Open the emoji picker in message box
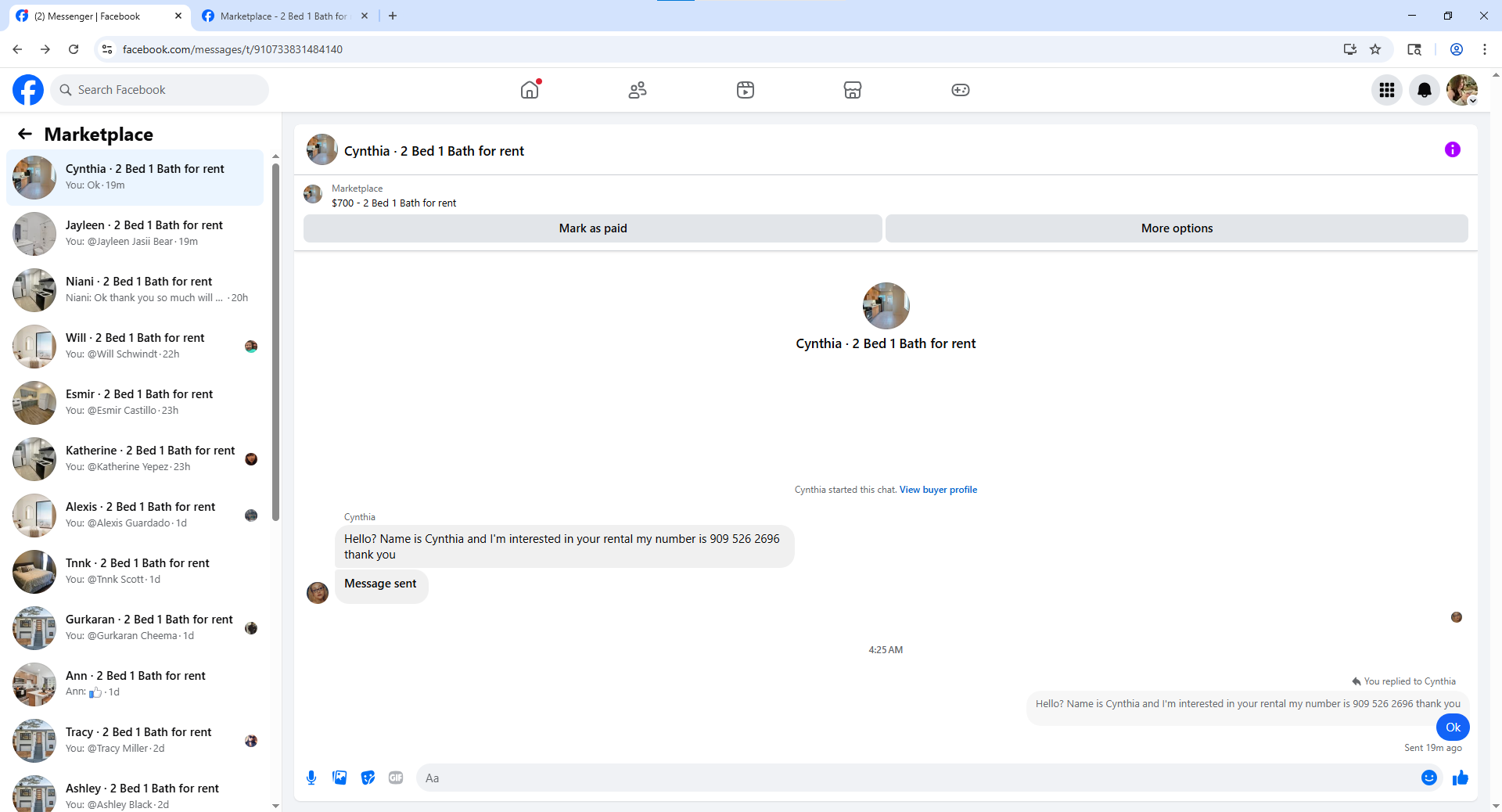Screen dimensions: 1502x812 coord(1429,778)
